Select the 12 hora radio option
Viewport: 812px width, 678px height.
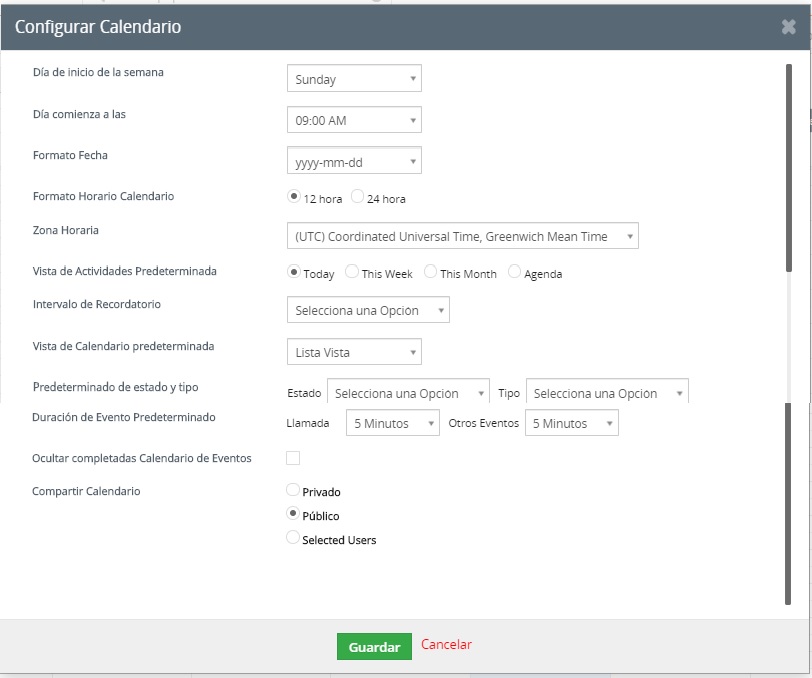pos(294,197)
